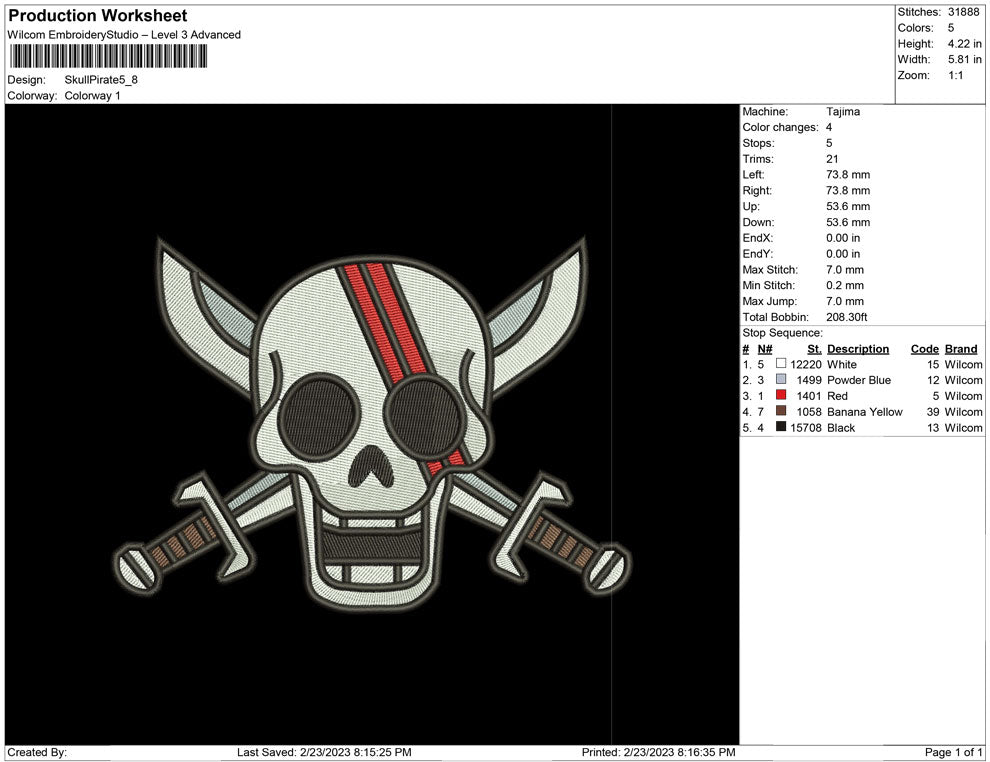Click the 'N#' column header

[x=765, y=349]
